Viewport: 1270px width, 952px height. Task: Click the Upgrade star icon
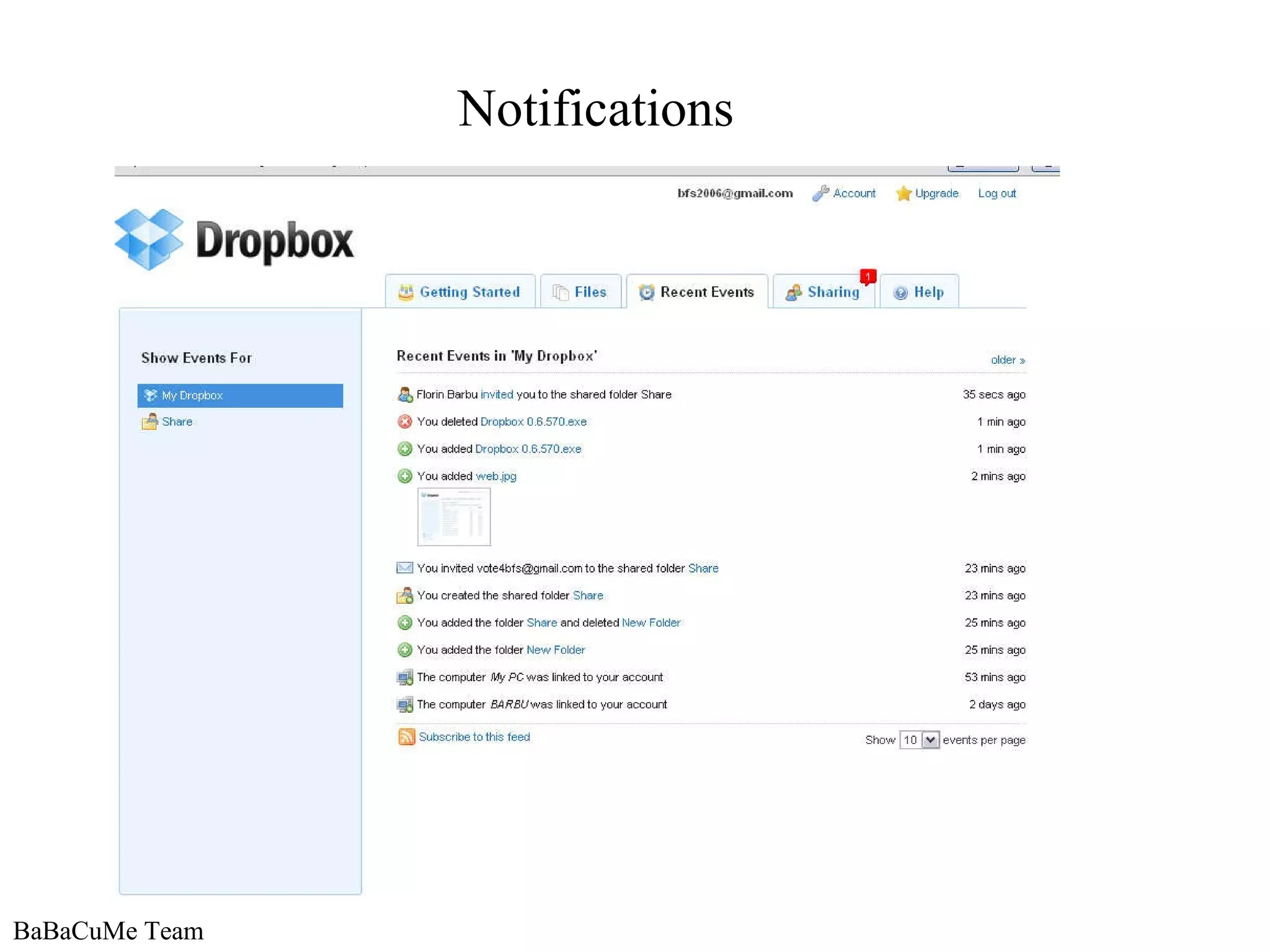pos(904,193)
